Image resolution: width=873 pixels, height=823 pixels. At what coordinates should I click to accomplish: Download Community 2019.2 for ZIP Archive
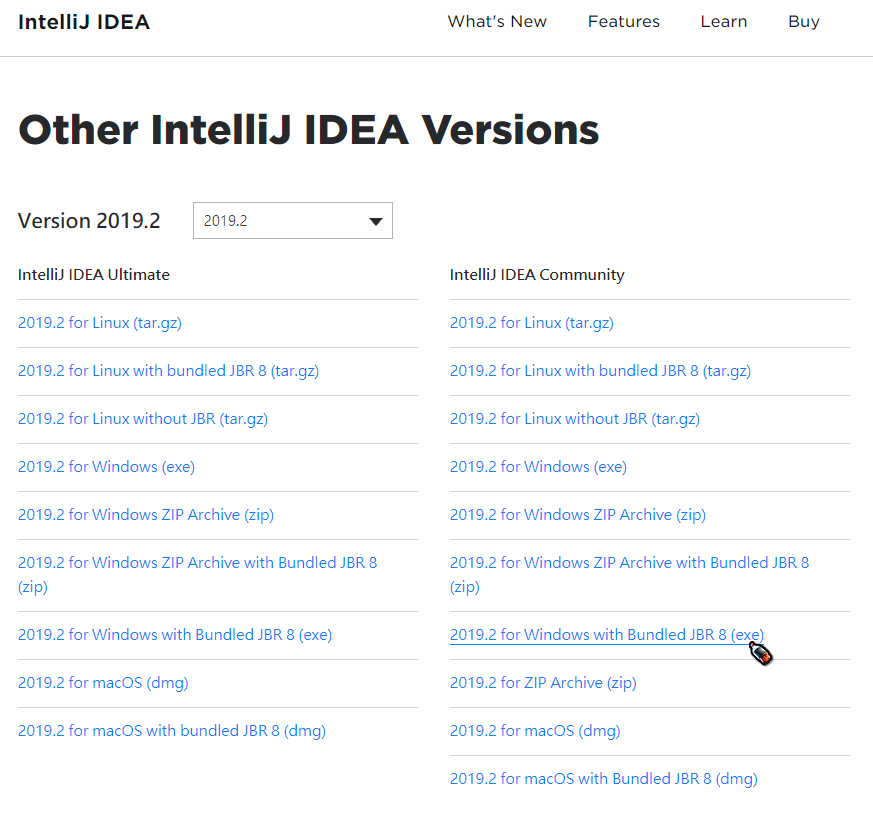pyautogui.click(x=543, y=683)
